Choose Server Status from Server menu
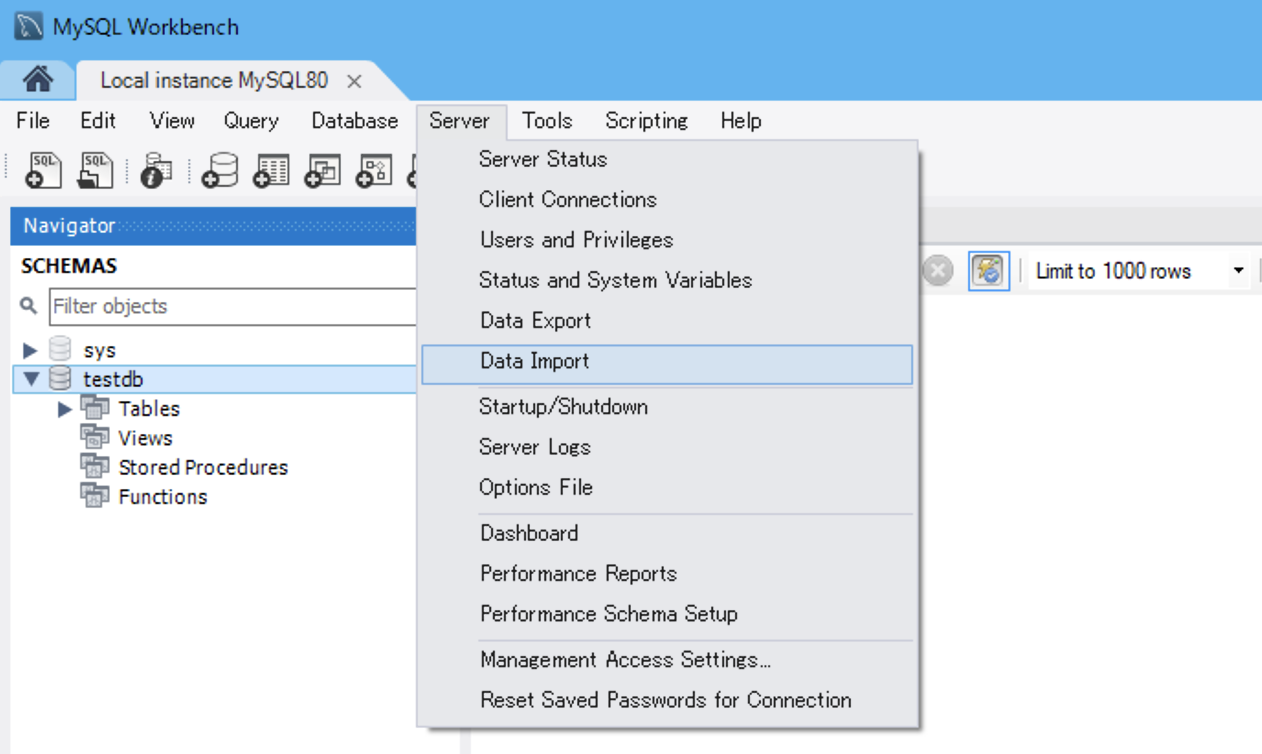The height and width of the screenshot is (754, 1262). tap(667, 159)
